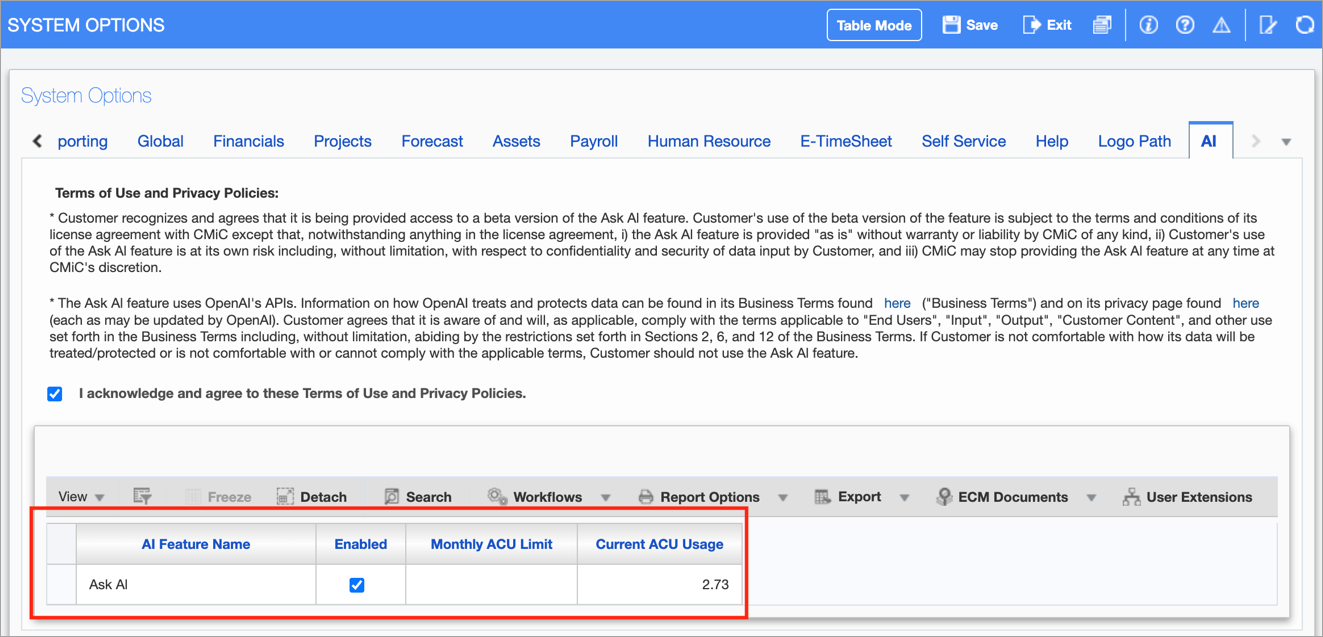
Task: Toggle the Ask AI Enabled checkbox
Action: point(357,585)
